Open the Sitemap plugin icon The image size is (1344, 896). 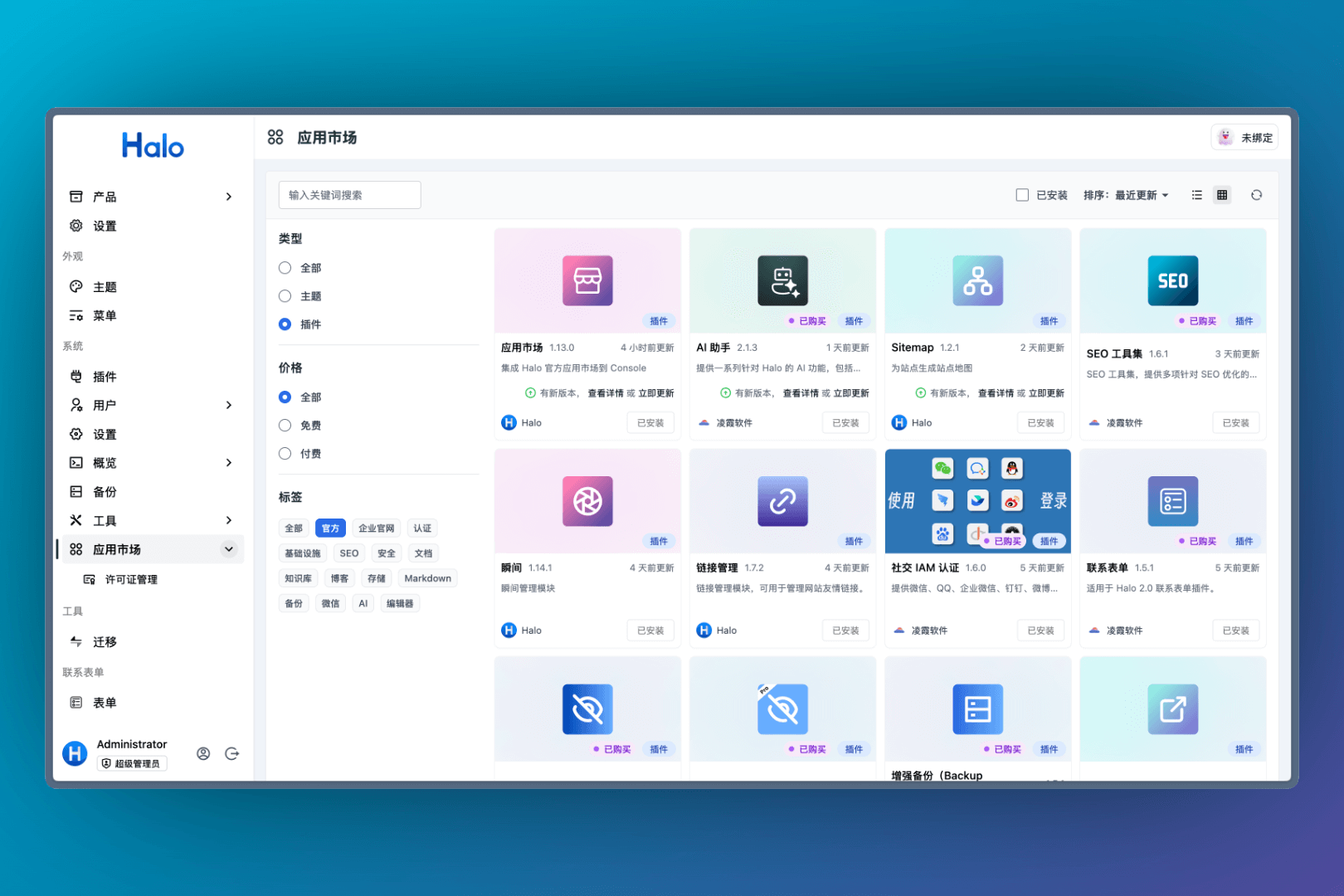(x=977, y=280)
